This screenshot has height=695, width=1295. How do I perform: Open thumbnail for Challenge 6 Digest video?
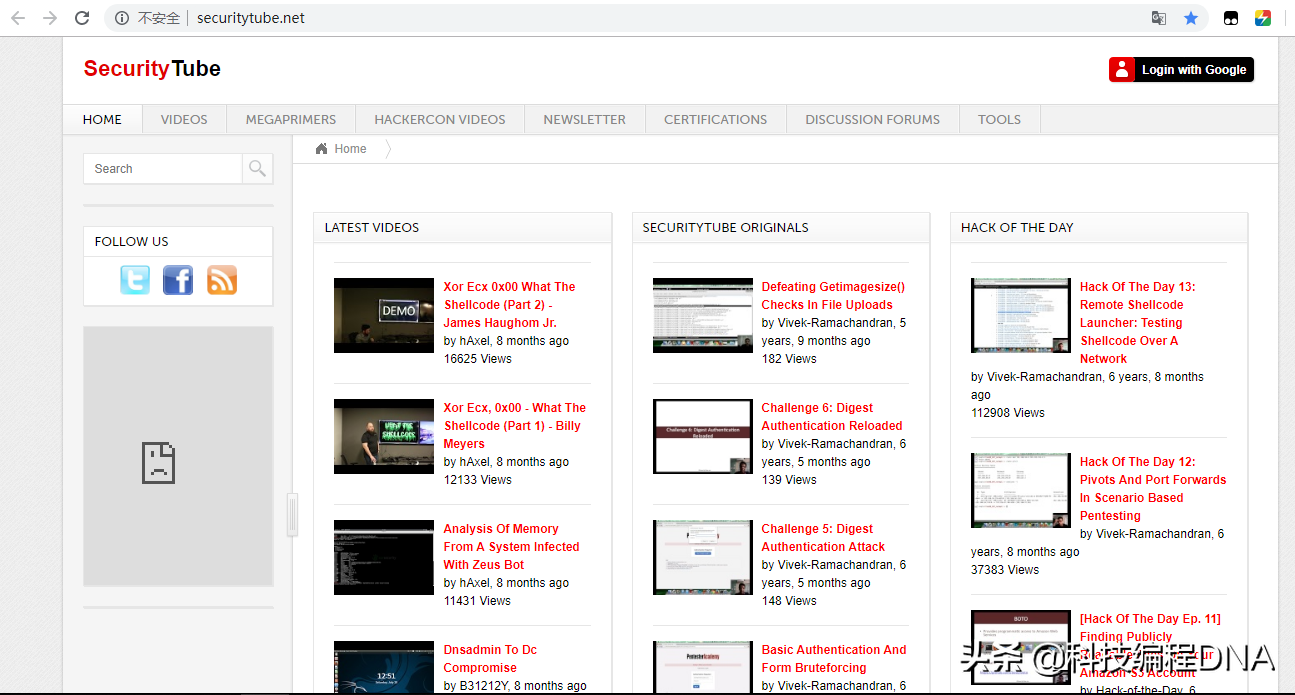(x=703, y=436)
